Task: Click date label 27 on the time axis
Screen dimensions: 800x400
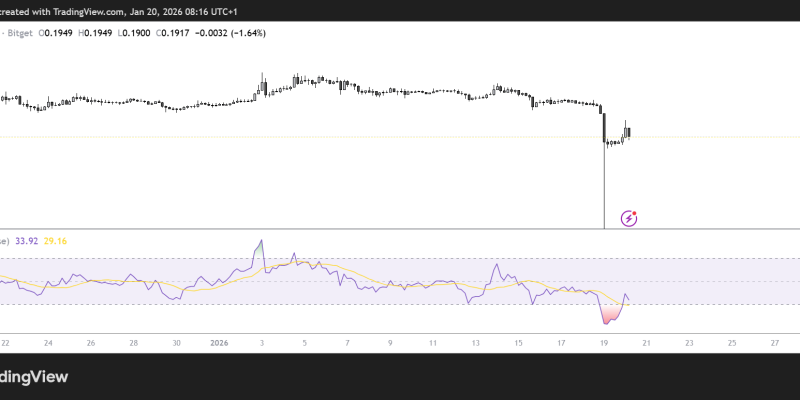Action: pos(775,343)
